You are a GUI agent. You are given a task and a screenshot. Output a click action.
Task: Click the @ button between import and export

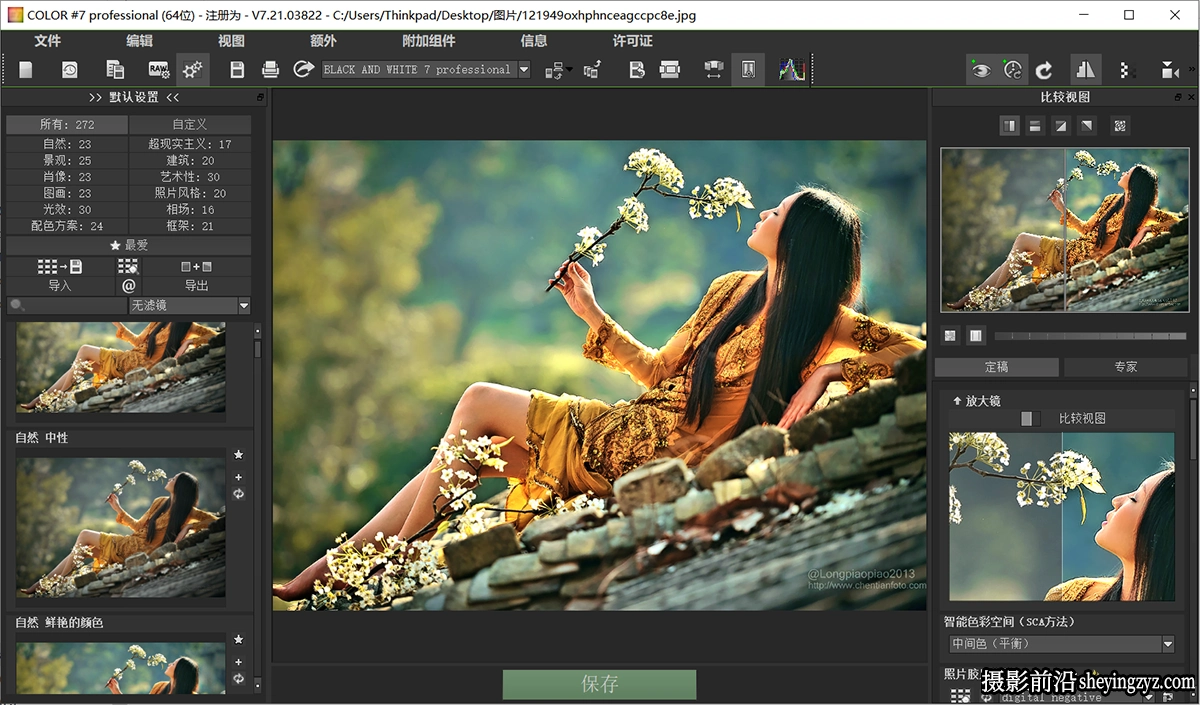(129, 286)
